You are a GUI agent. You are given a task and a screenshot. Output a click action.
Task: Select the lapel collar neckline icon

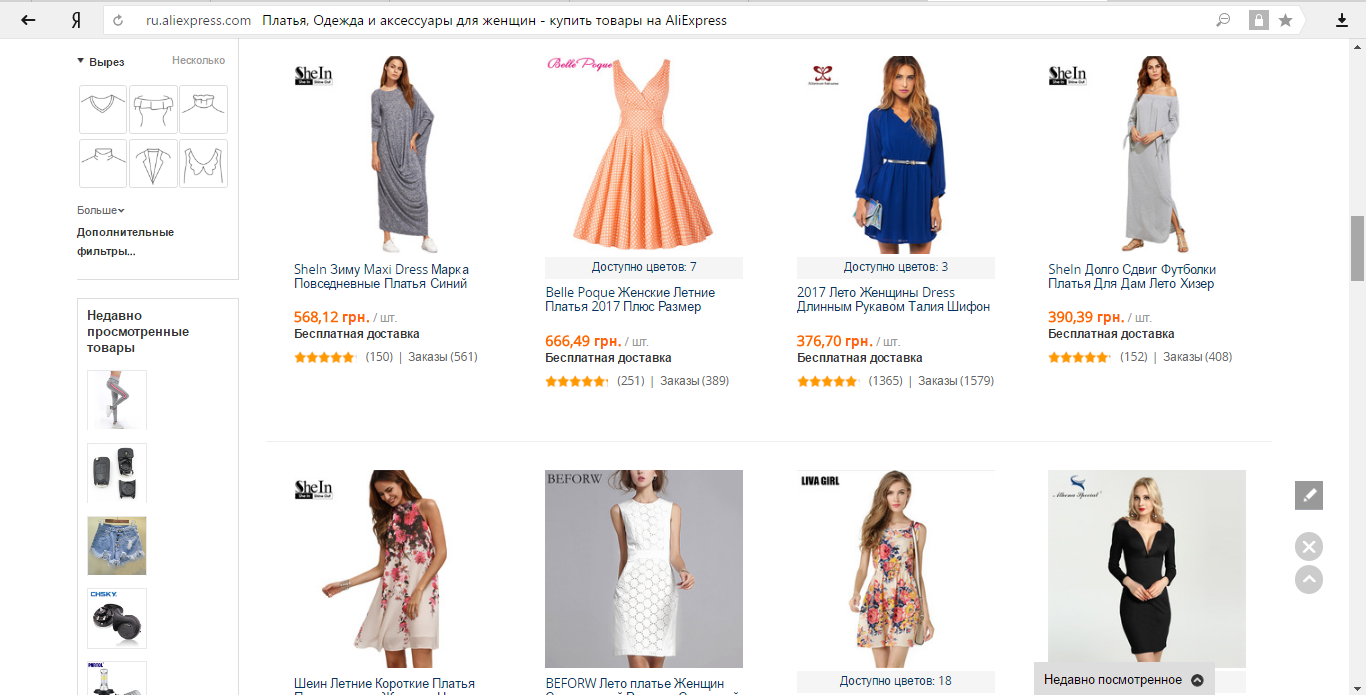(153, 163)
